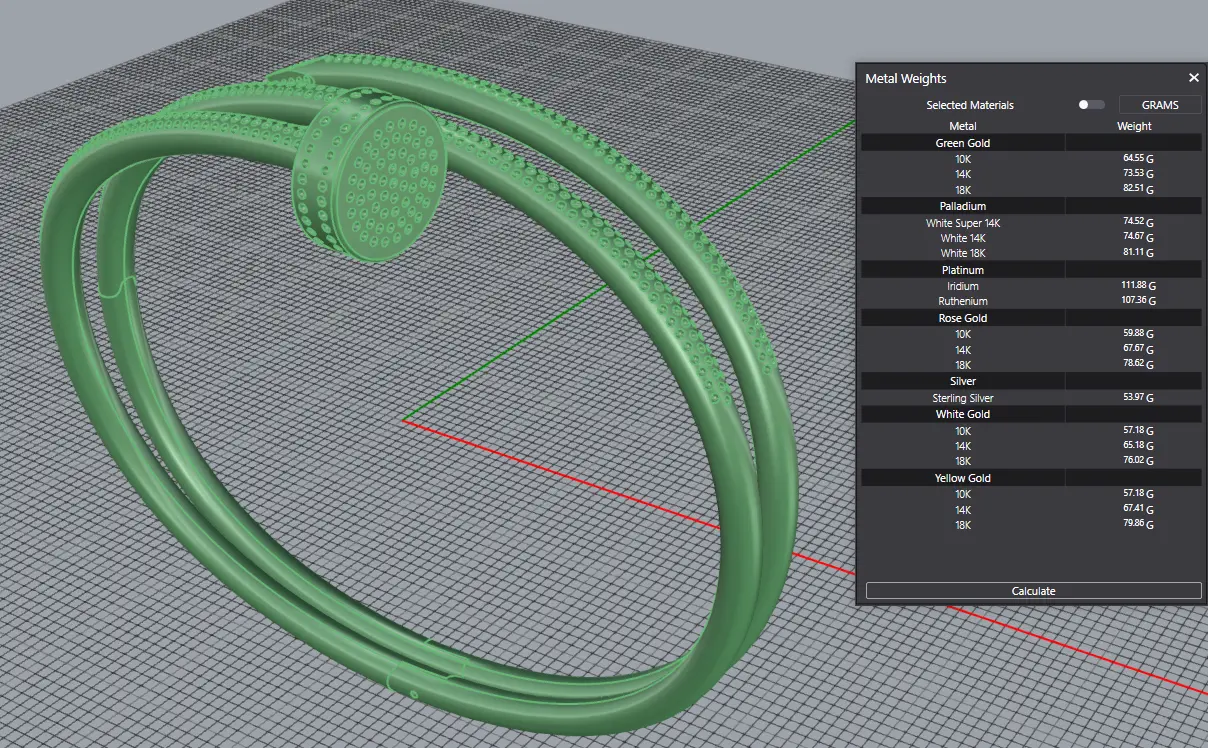Toggle the Selected Materials switch

[1091, 105]
